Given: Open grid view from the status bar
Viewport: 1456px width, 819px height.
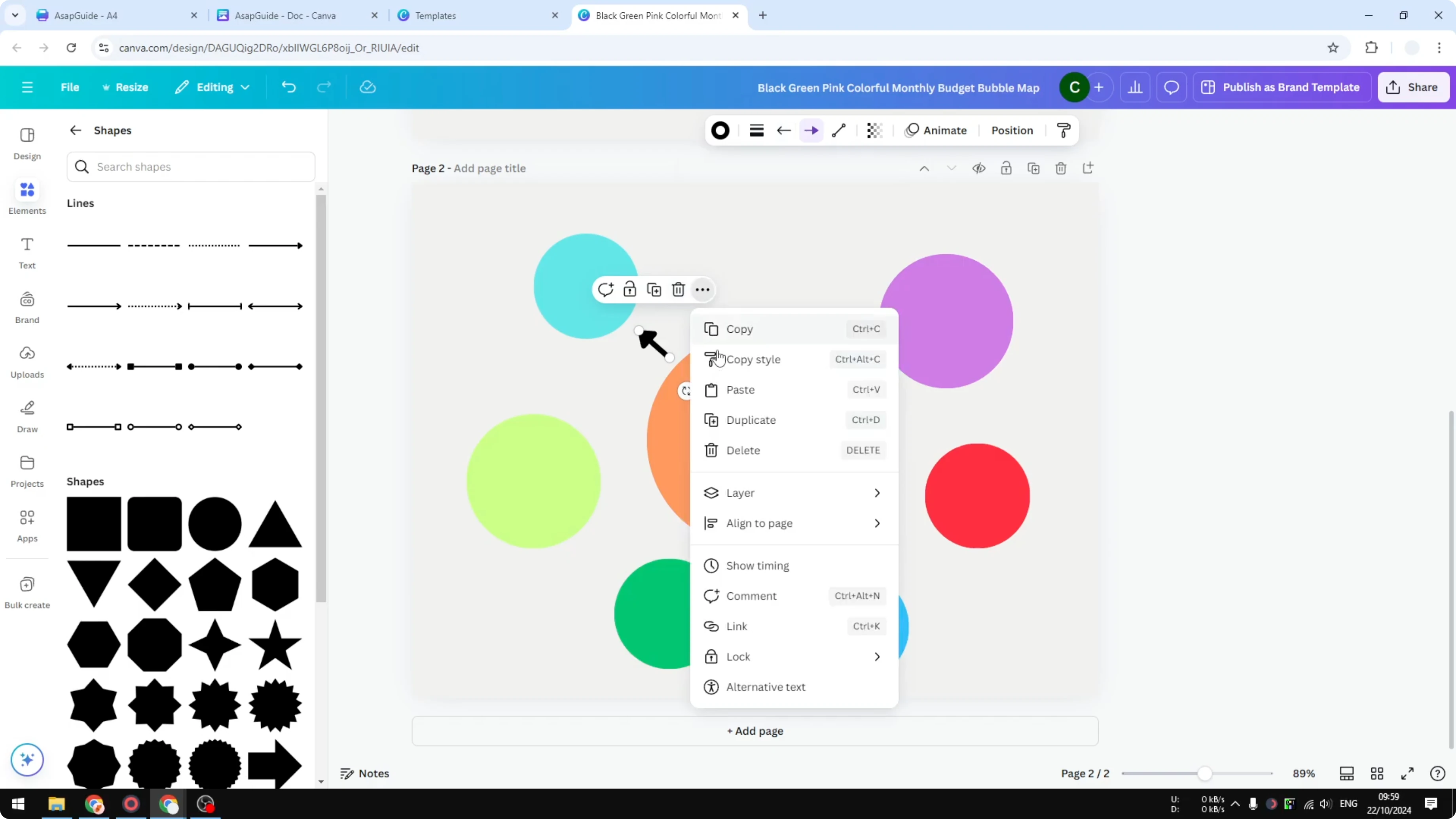Looking at the screenshot, I should (x=1377, y=773).
